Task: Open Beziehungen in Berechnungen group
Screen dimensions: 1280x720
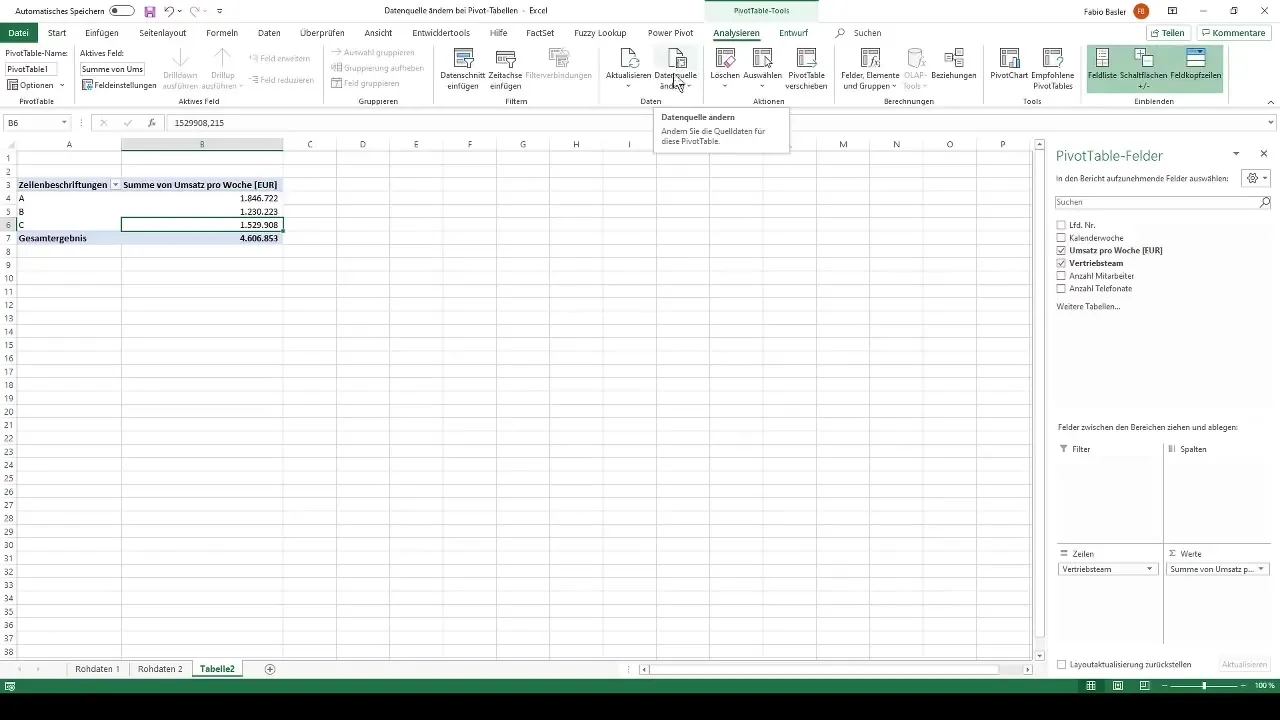Action: [953, 64]
